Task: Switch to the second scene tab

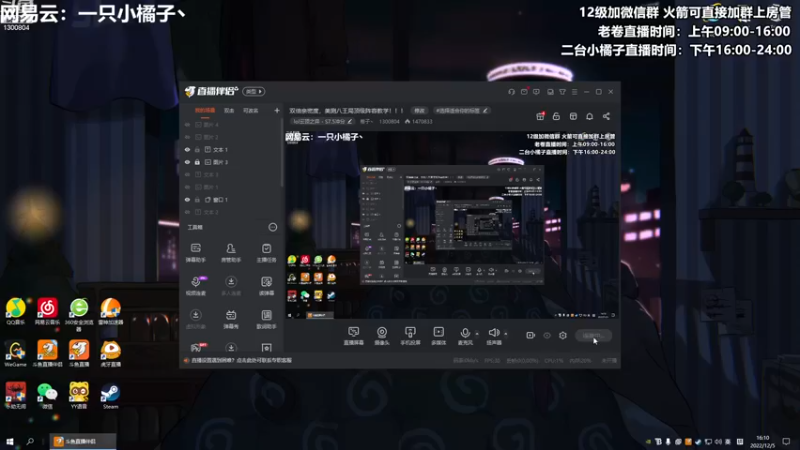Action: tap(229, 111)
